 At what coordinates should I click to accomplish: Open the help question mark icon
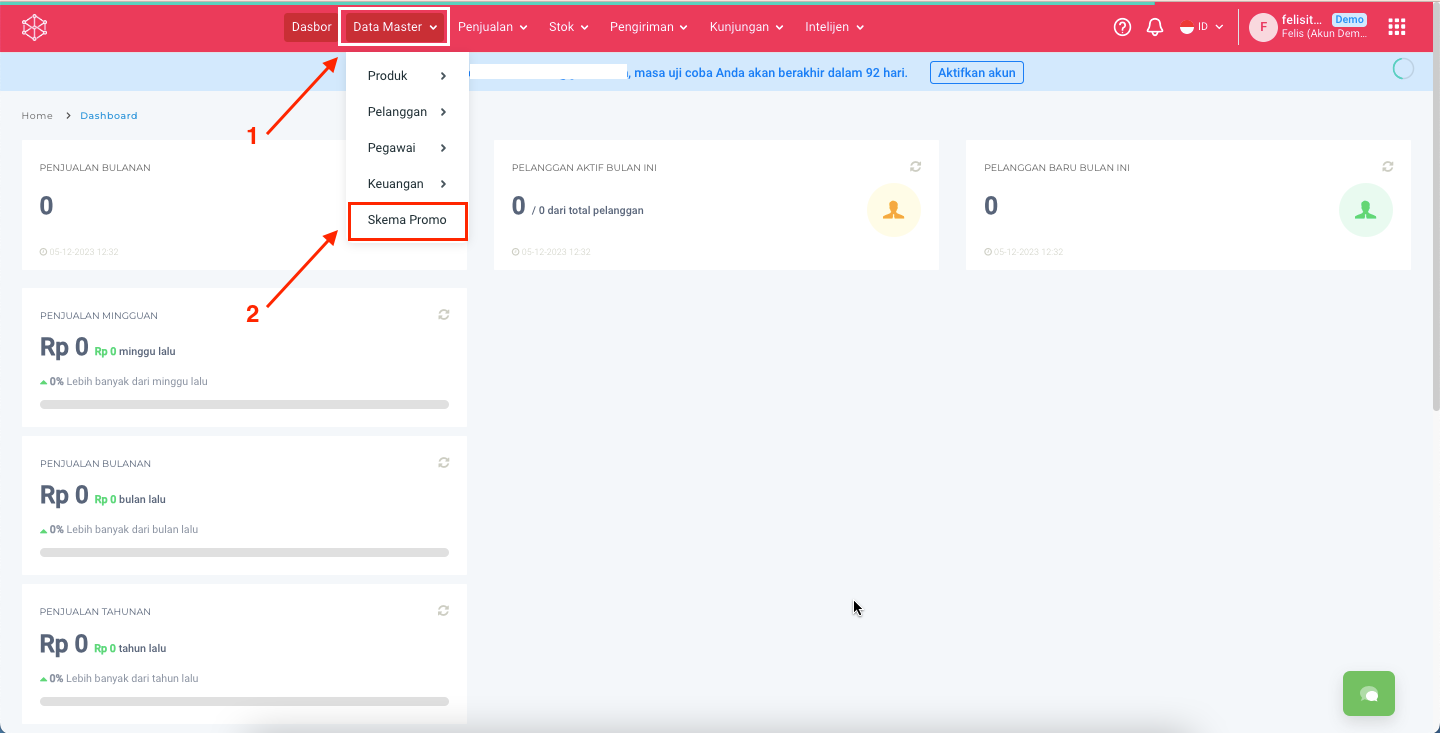tap(1122, 28)
